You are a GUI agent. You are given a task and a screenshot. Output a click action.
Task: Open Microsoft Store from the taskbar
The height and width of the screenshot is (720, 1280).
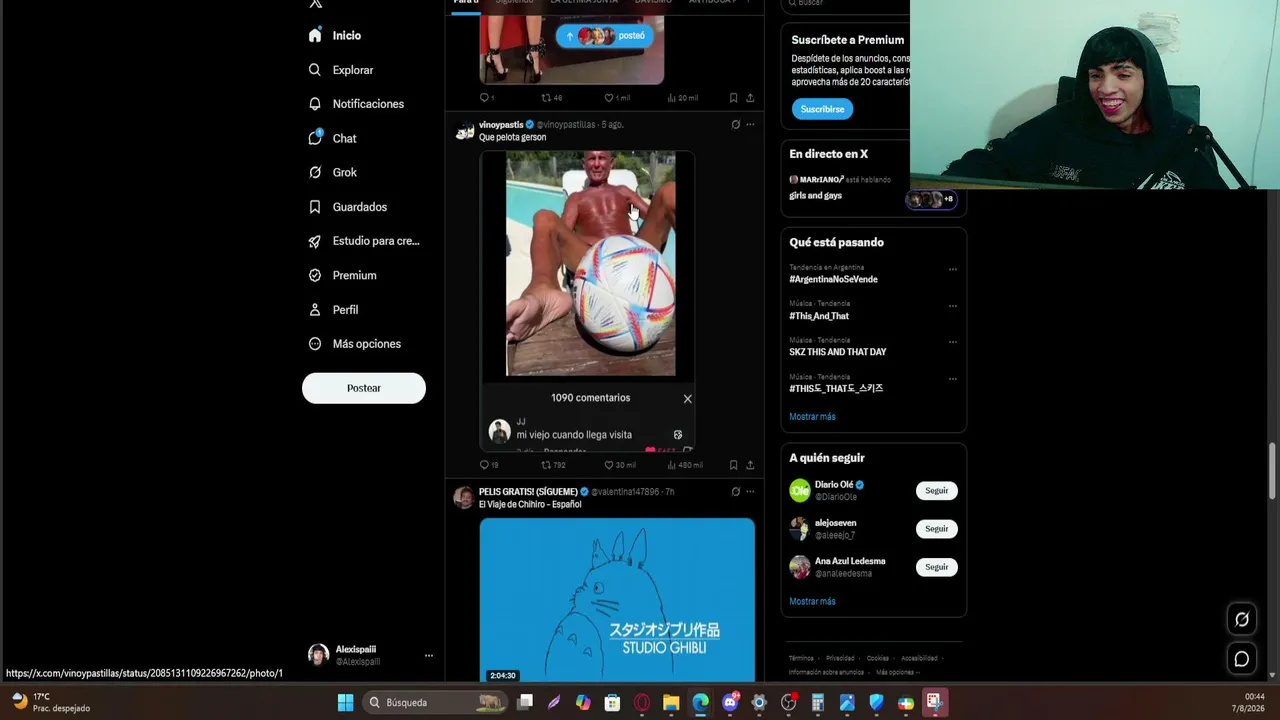[612, 702]
